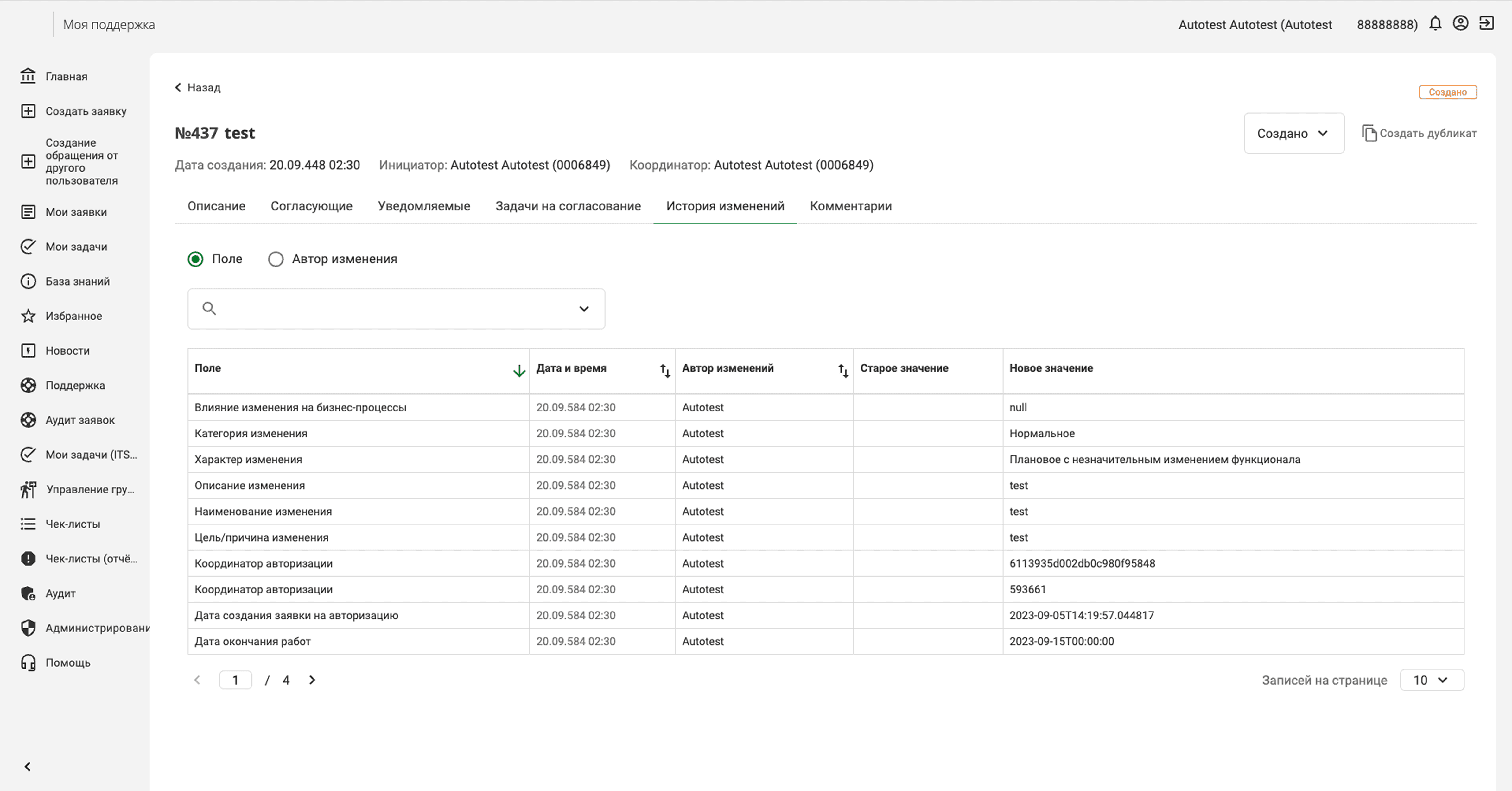Sort table by Дата и время column arrows

click(664, 370)
